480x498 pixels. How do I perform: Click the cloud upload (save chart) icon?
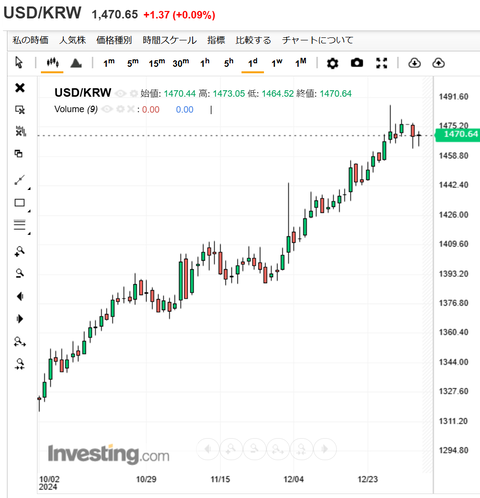point(438,63)
